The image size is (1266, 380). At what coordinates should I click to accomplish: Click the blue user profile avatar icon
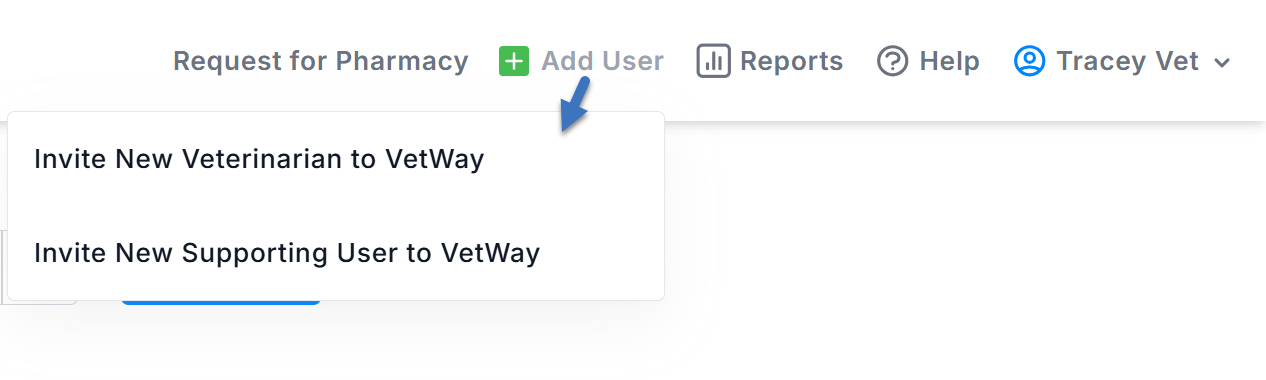click(x=1029, y=61)
